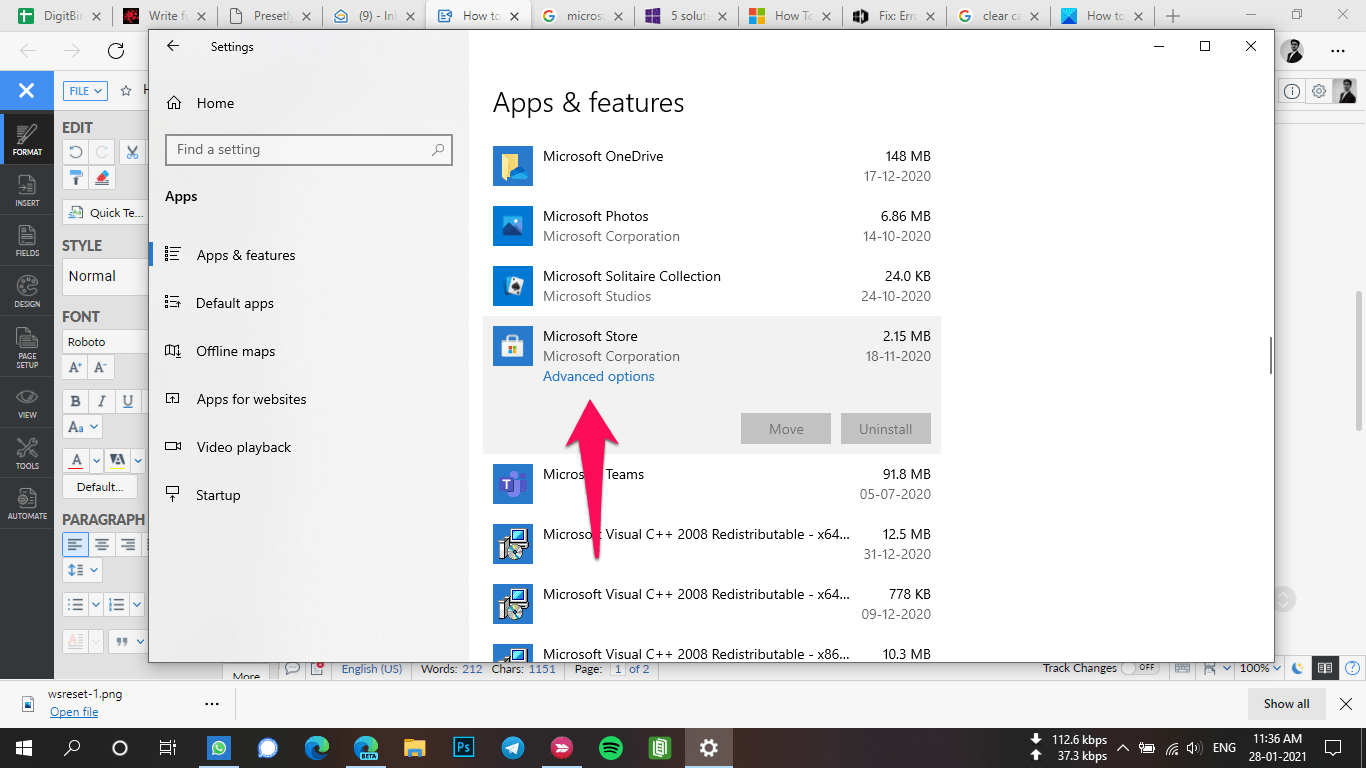Viewport: 1366px width, 768px height.
Task: Click Open file for wsreset-1.png
Action: point(74,712)
